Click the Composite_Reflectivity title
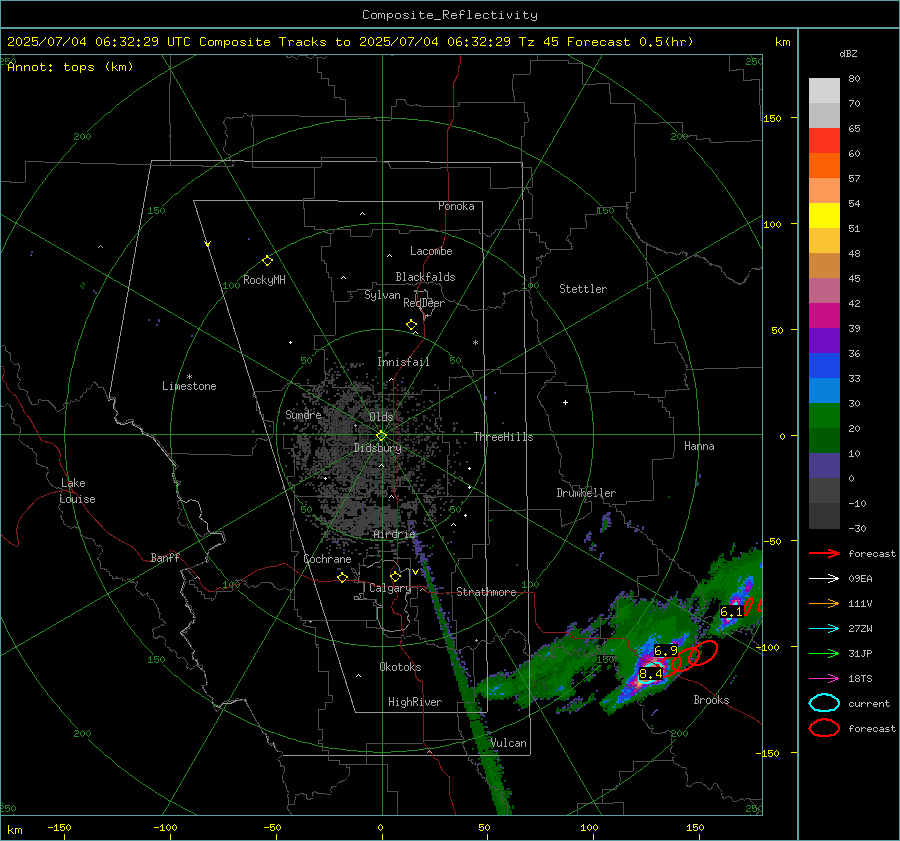Image resolution: width=900 pixels, height=841 pixels. (x=450, y=15)
